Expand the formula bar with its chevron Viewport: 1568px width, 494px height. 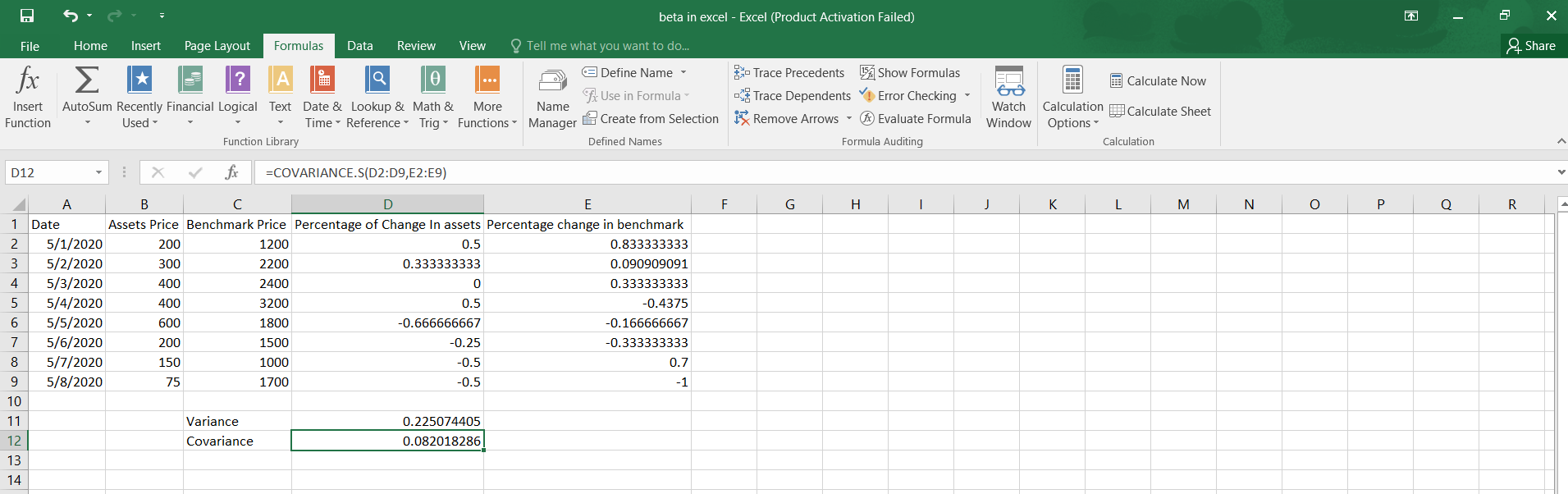(x=1561, y=172)
